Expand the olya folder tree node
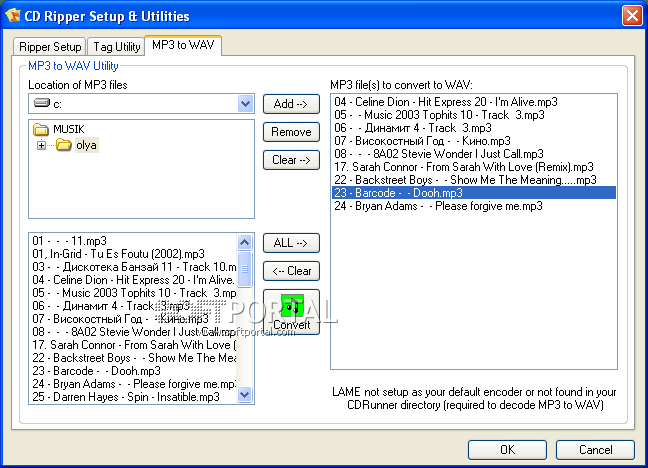 tap(41, 146)
